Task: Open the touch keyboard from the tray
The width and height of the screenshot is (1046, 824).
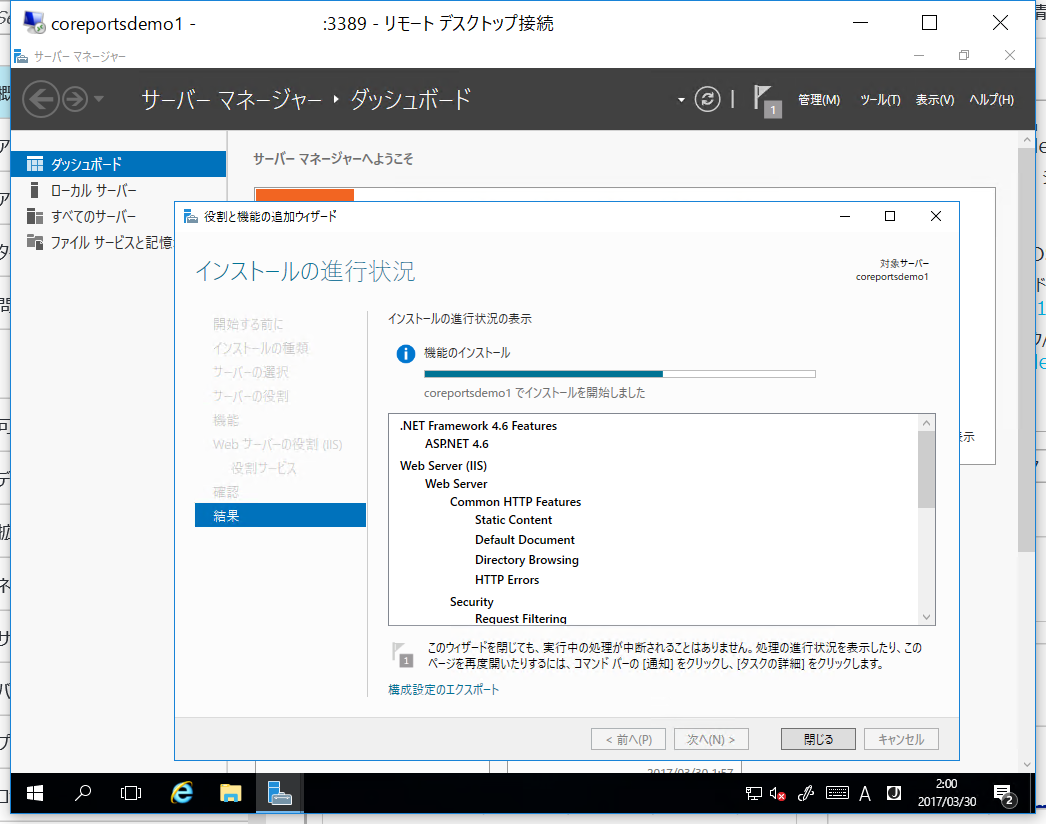Action: click(837, 793)
